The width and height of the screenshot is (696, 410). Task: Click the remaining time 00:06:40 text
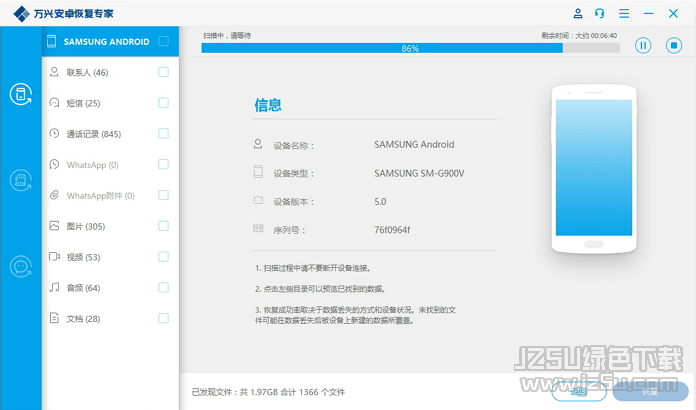tap(579, 35)
